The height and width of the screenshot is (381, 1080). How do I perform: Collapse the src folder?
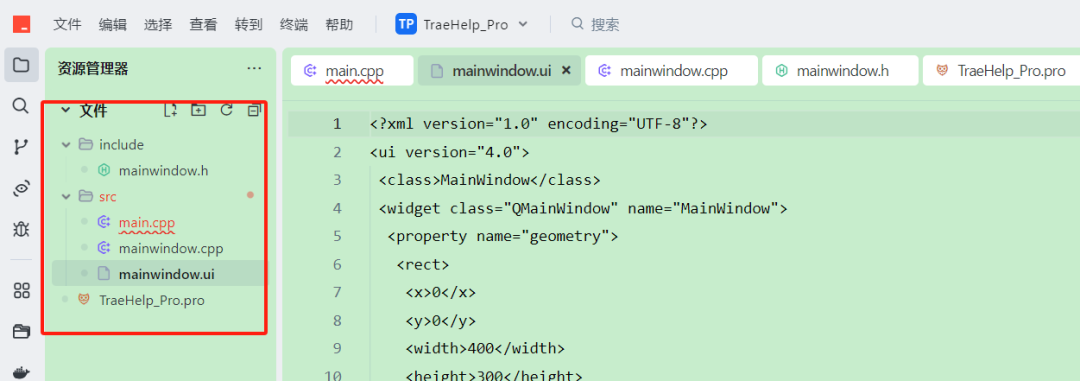[x=66, y=196]
